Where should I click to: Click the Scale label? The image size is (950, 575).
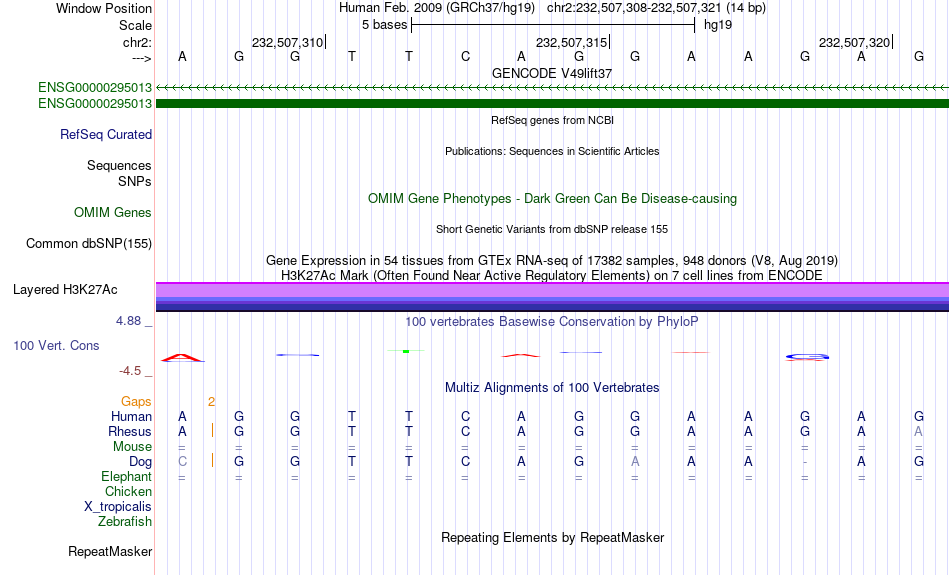pyautogui.click(x=135, y=25)
